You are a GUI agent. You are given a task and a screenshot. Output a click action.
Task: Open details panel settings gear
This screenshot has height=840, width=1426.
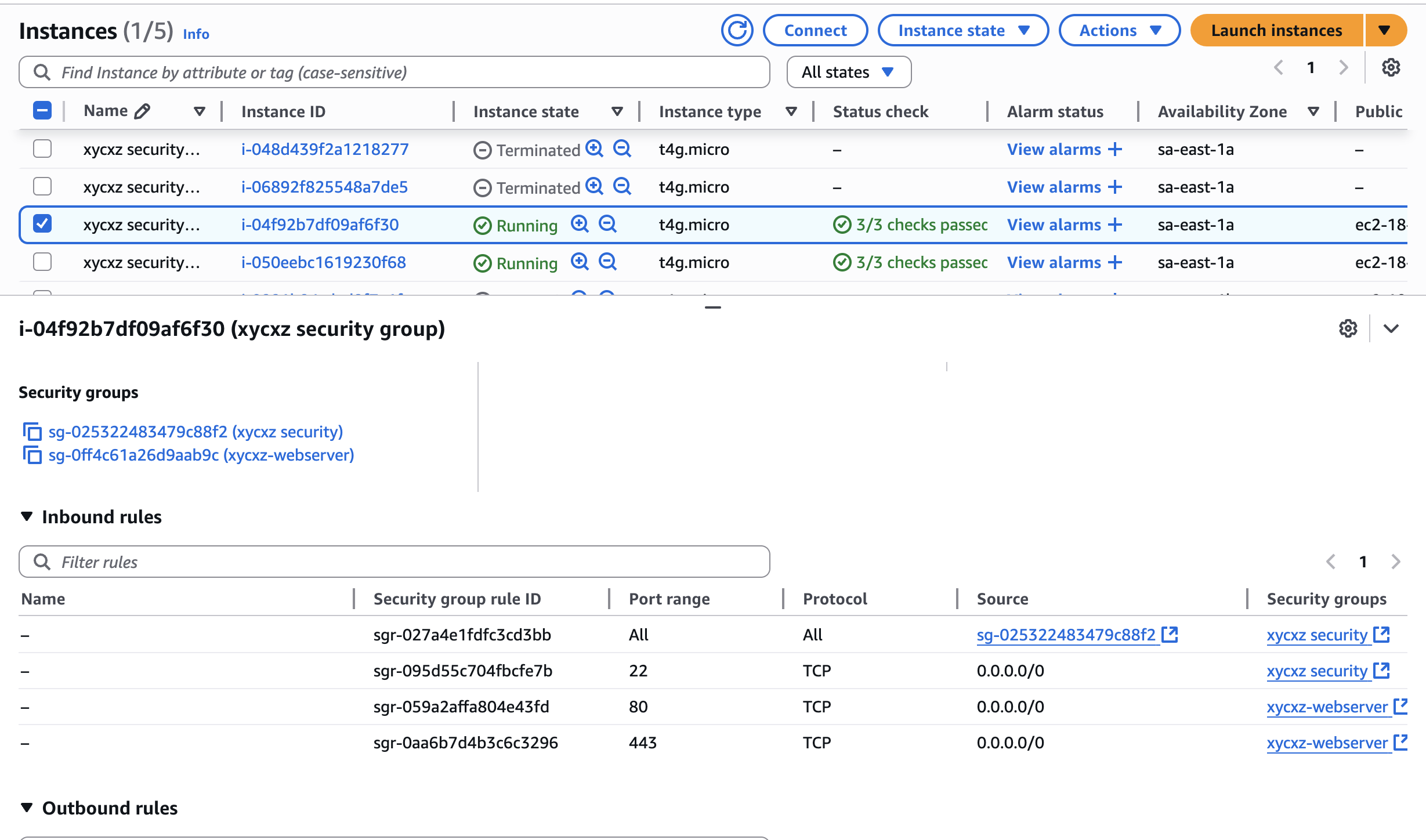1348,328
